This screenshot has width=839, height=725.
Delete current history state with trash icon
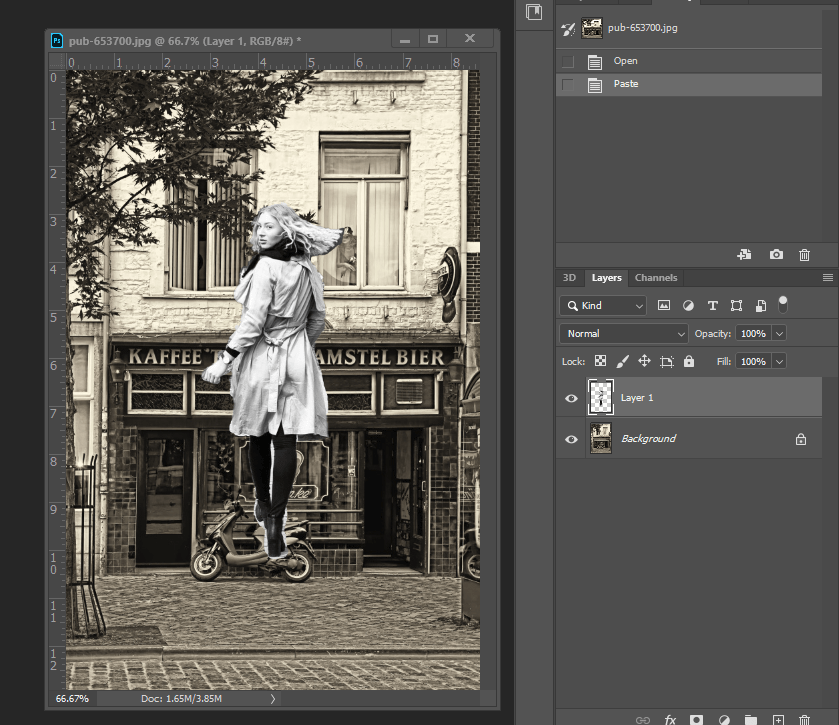804,255
